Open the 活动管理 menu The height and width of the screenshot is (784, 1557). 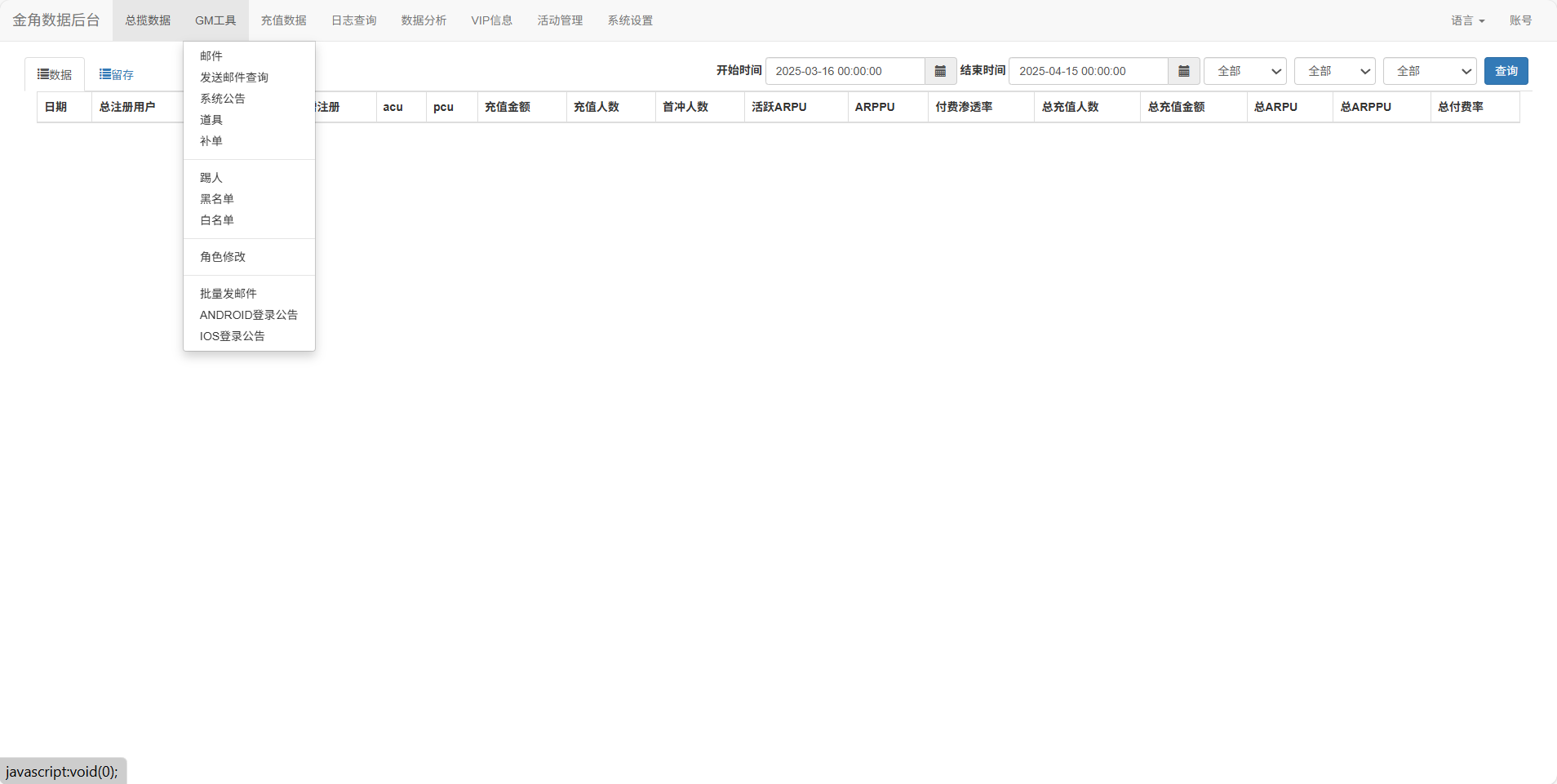coord(560,20)
